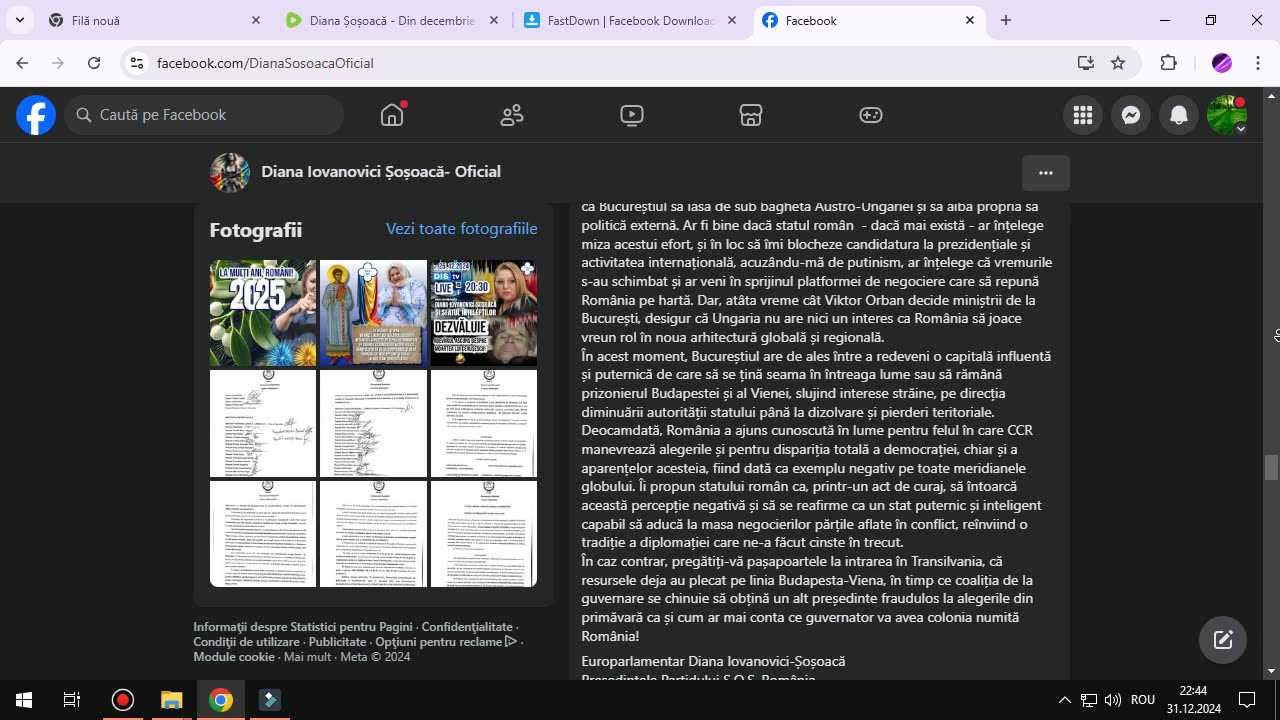Open Messenger chats icon
This screenshot has width=1280, height=720.
point(1131,115)
